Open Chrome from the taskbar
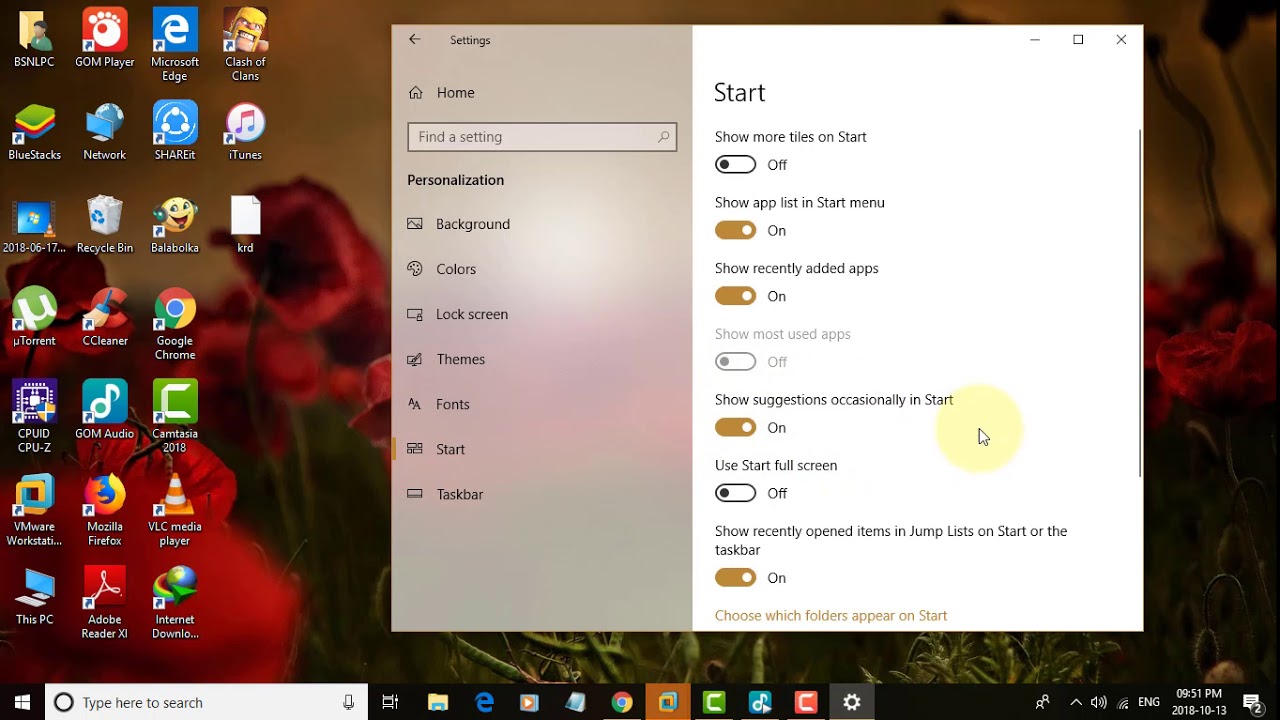This screenshot has width=1280, height=720. tap(622, 703)
